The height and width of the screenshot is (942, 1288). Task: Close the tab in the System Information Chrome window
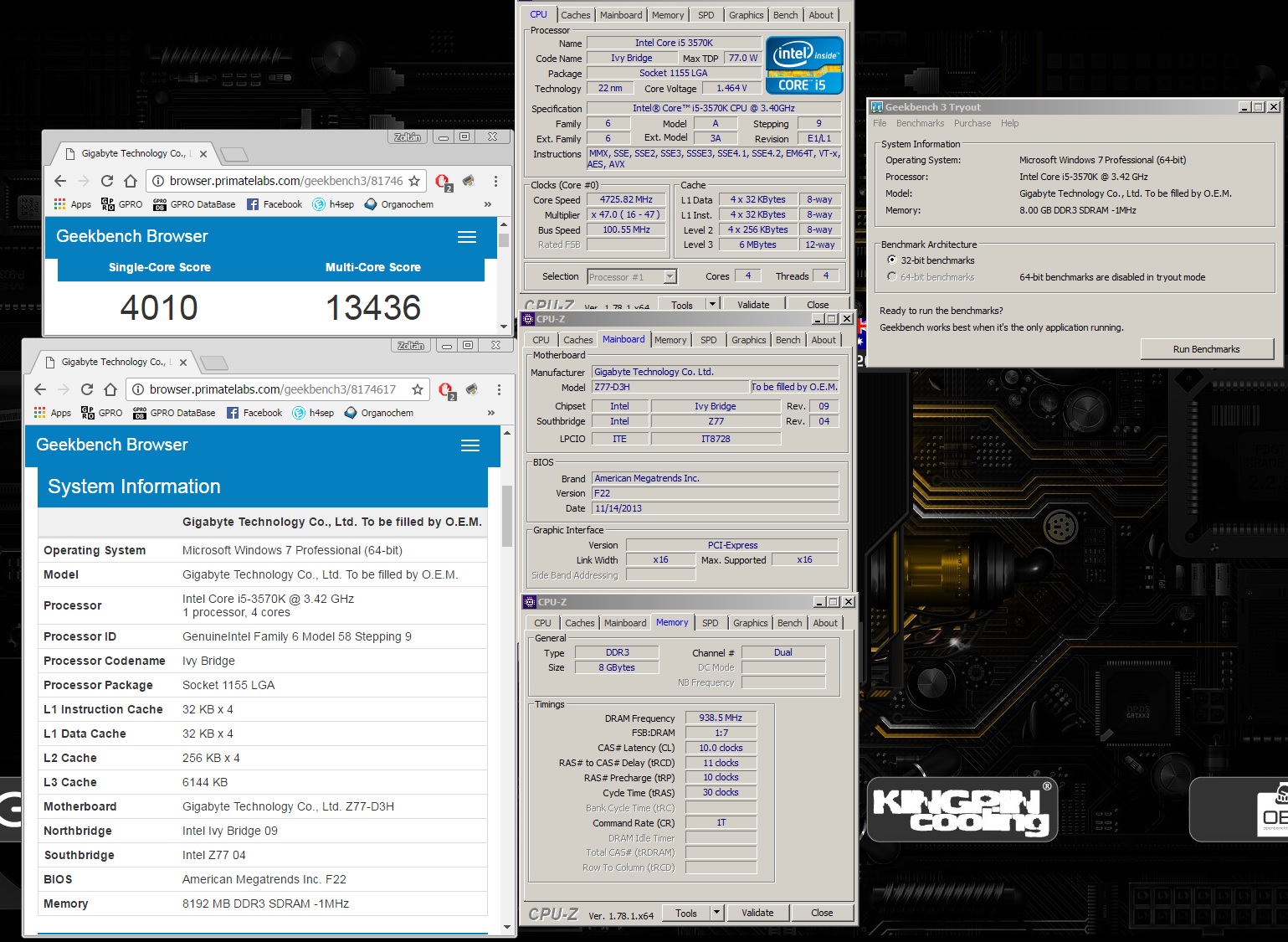point(183,363)
